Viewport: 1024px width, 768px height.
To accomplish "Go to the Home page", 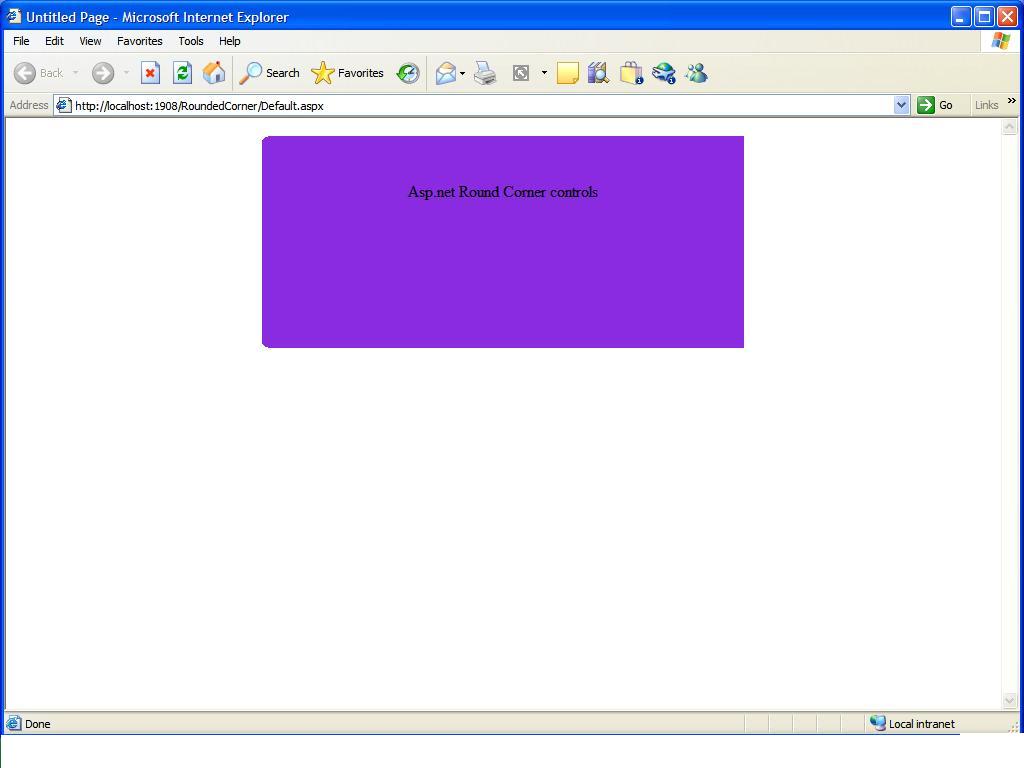I will coord(214,73).
